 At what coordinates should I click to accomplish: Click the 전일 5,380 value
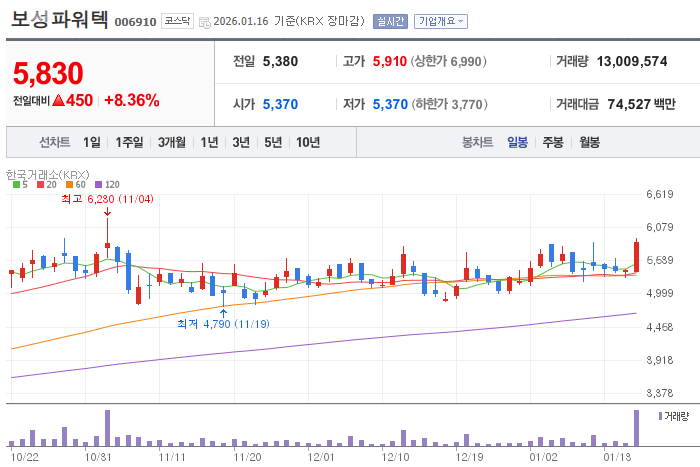(x=280, y=62)
